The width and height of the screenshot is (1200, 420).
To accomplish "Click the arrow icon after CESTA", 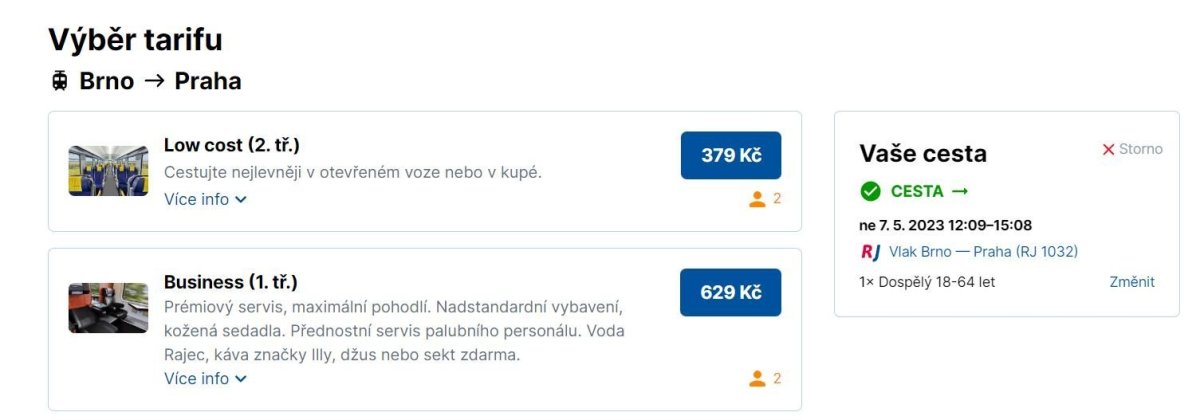I will tap(960, 191).
